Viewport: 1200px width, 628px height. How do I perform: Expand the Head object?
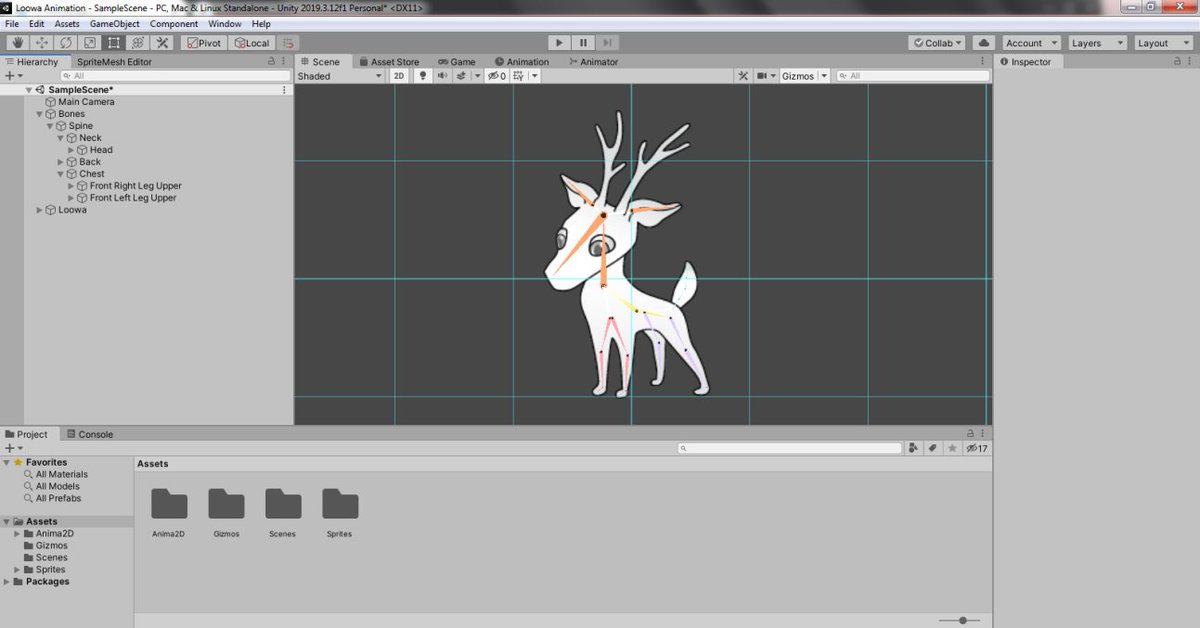(71, 150)
